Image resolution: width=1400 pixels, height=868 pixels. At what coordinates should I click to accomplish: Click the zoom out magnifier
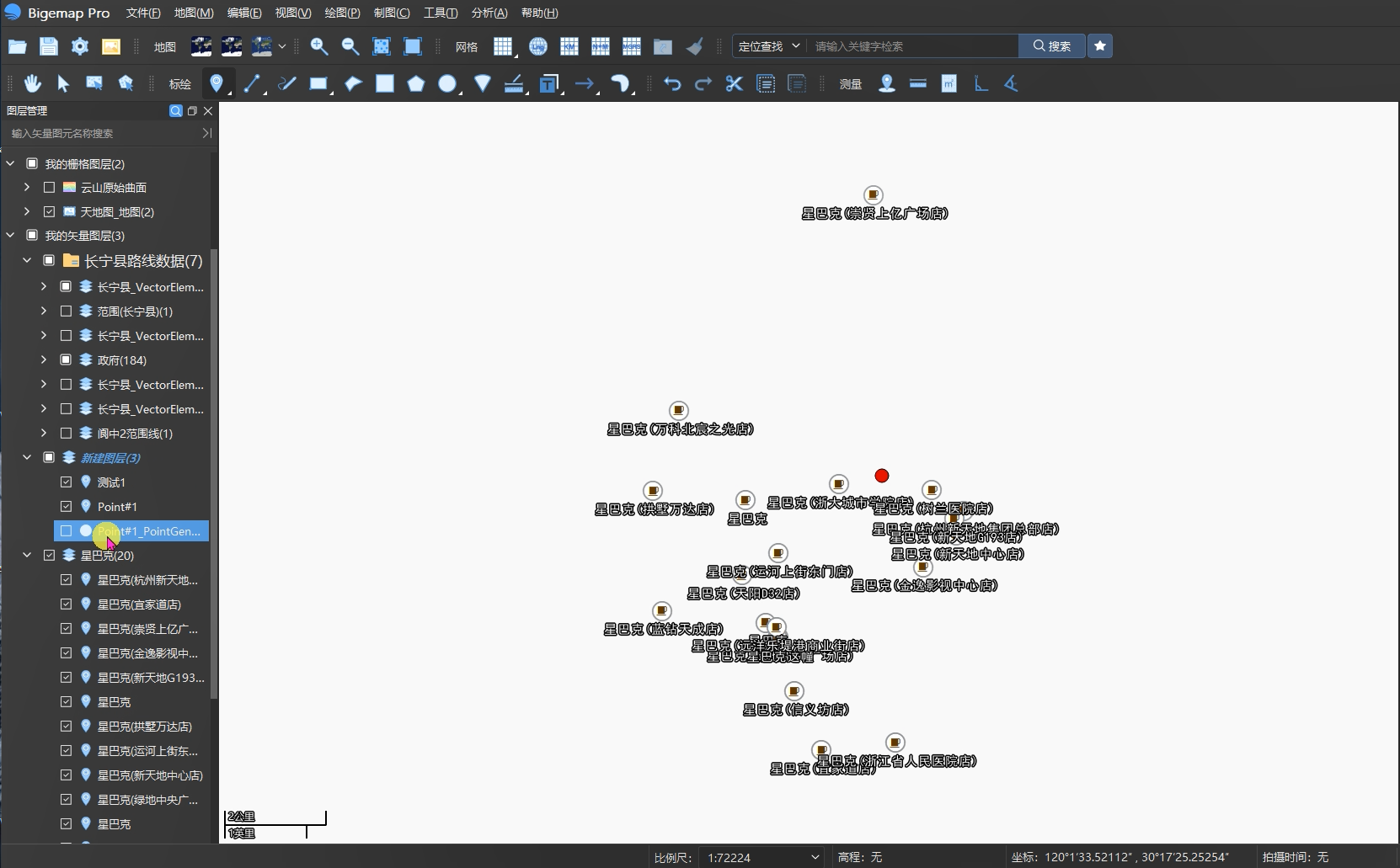350,46
